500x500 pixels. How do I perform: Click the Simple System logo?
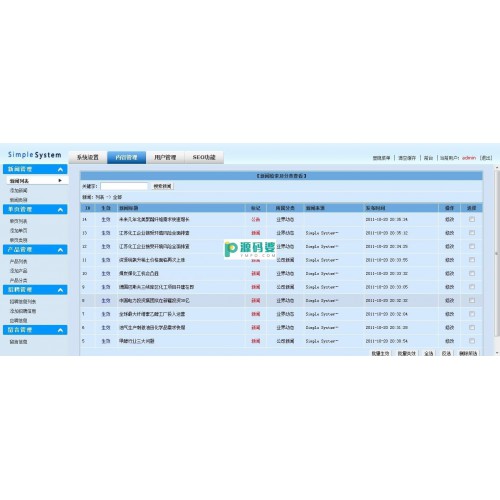coord(35,155)
